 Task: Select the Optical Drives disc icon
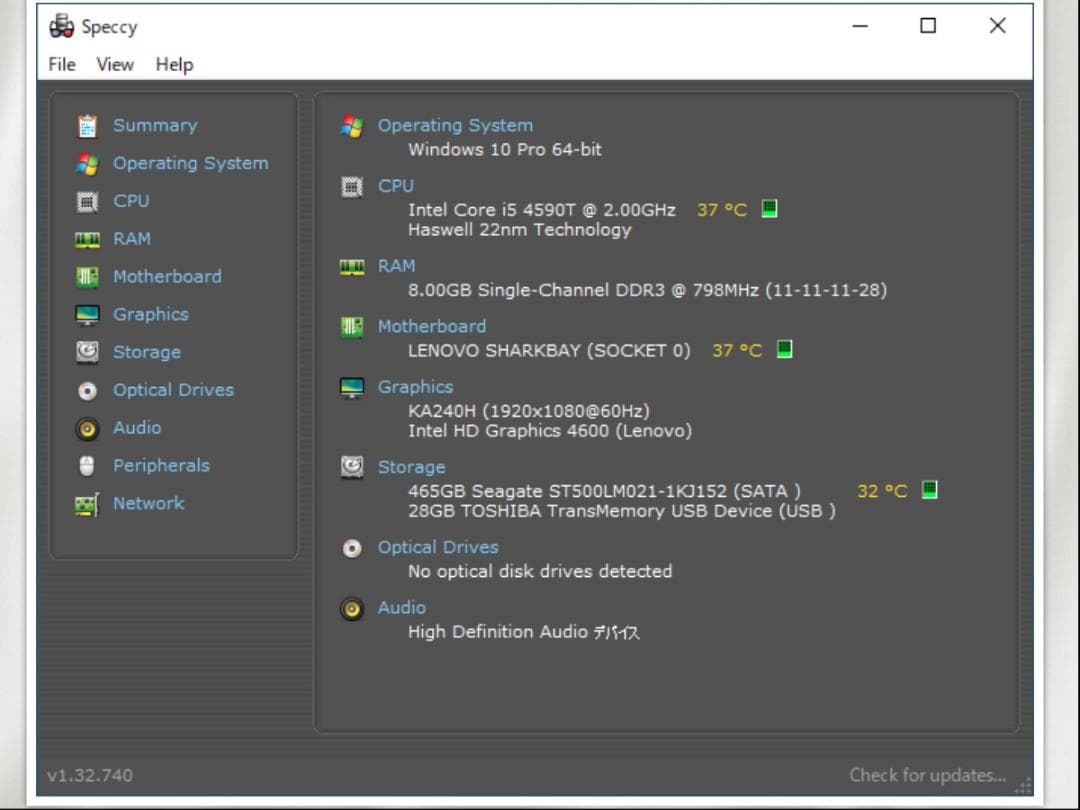coord(88,390)
